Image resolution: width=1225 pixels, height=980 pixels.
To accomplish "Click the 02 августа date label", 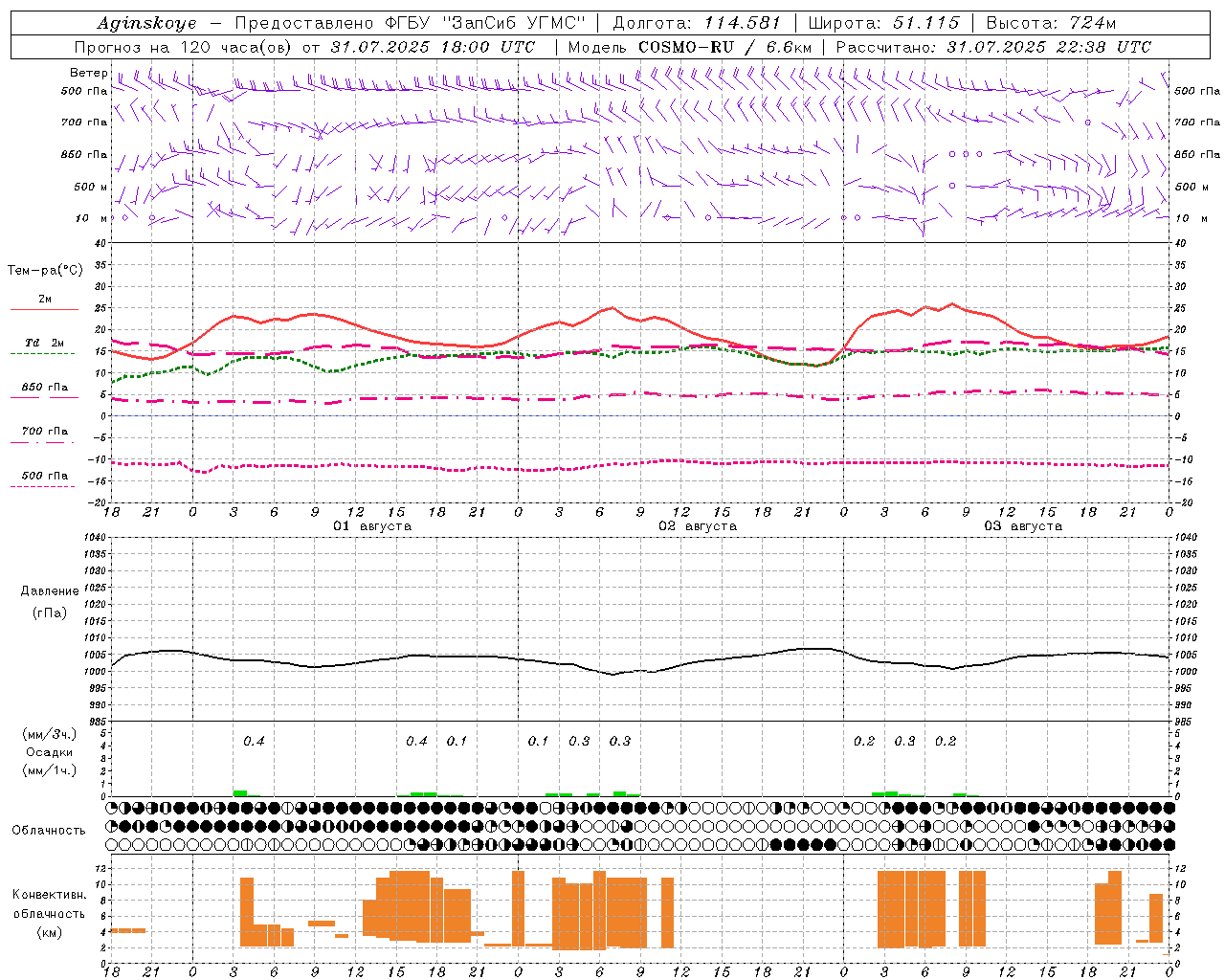I will (698, 526).
